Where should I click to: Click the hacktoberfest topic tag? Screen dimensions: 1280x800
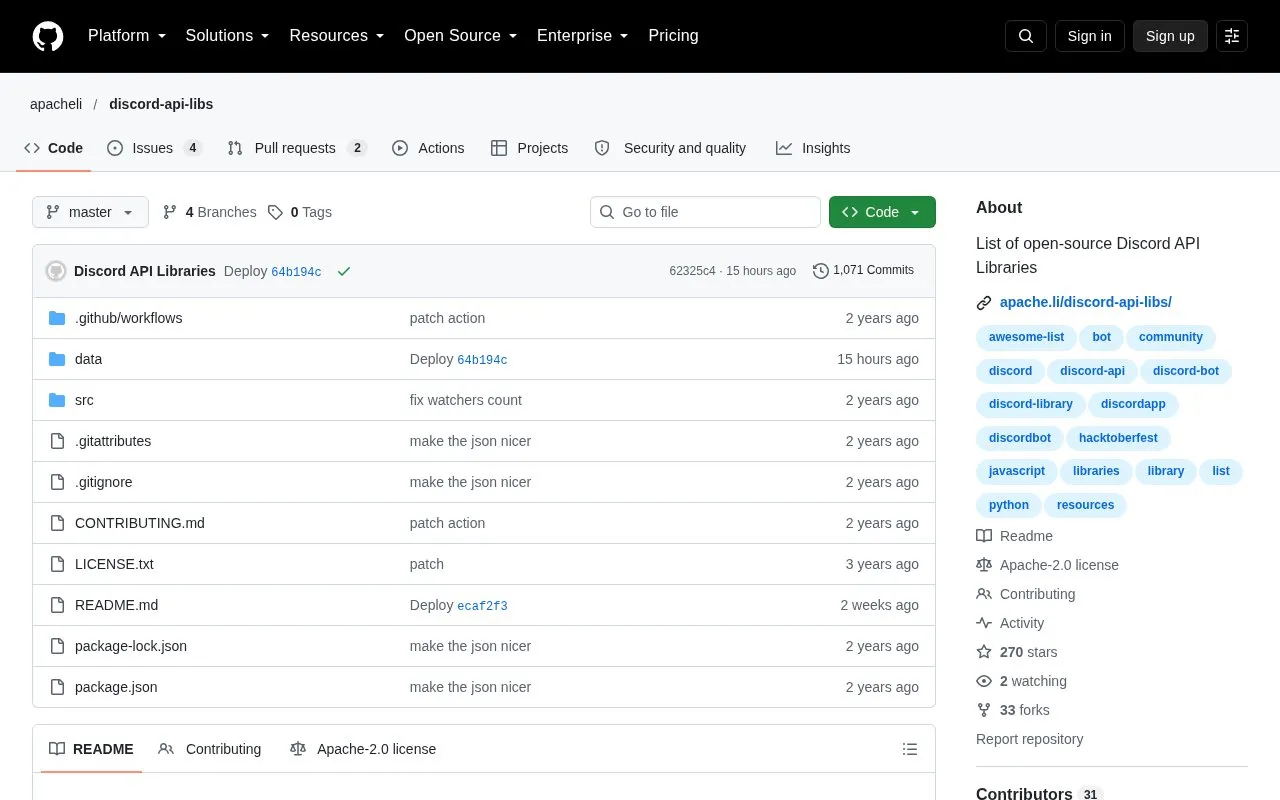click(x=1118, y=438)
